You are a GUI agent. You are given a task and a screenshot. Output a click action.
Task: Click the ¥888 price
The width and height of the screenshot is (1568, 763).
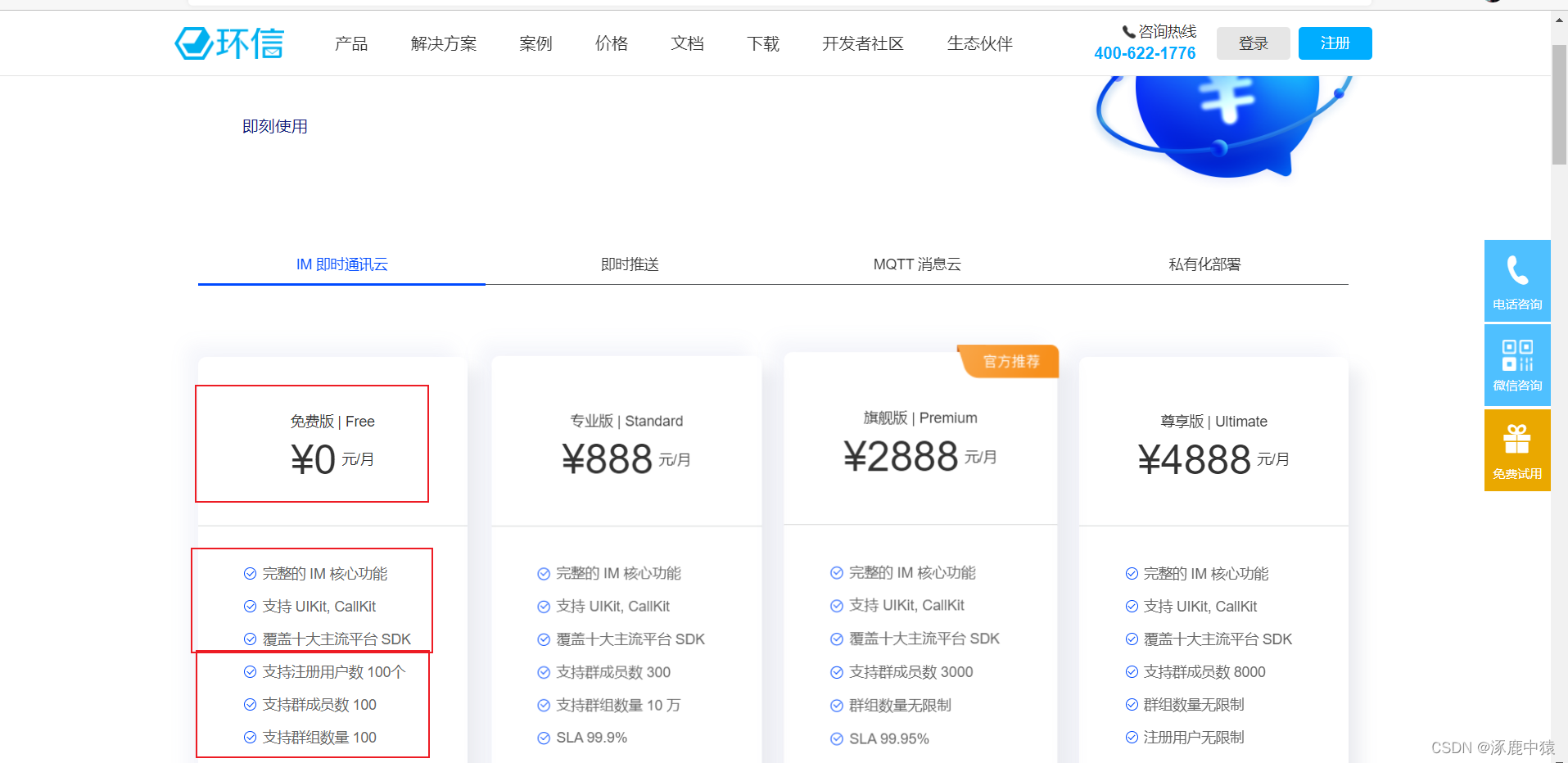coord(608,458)
